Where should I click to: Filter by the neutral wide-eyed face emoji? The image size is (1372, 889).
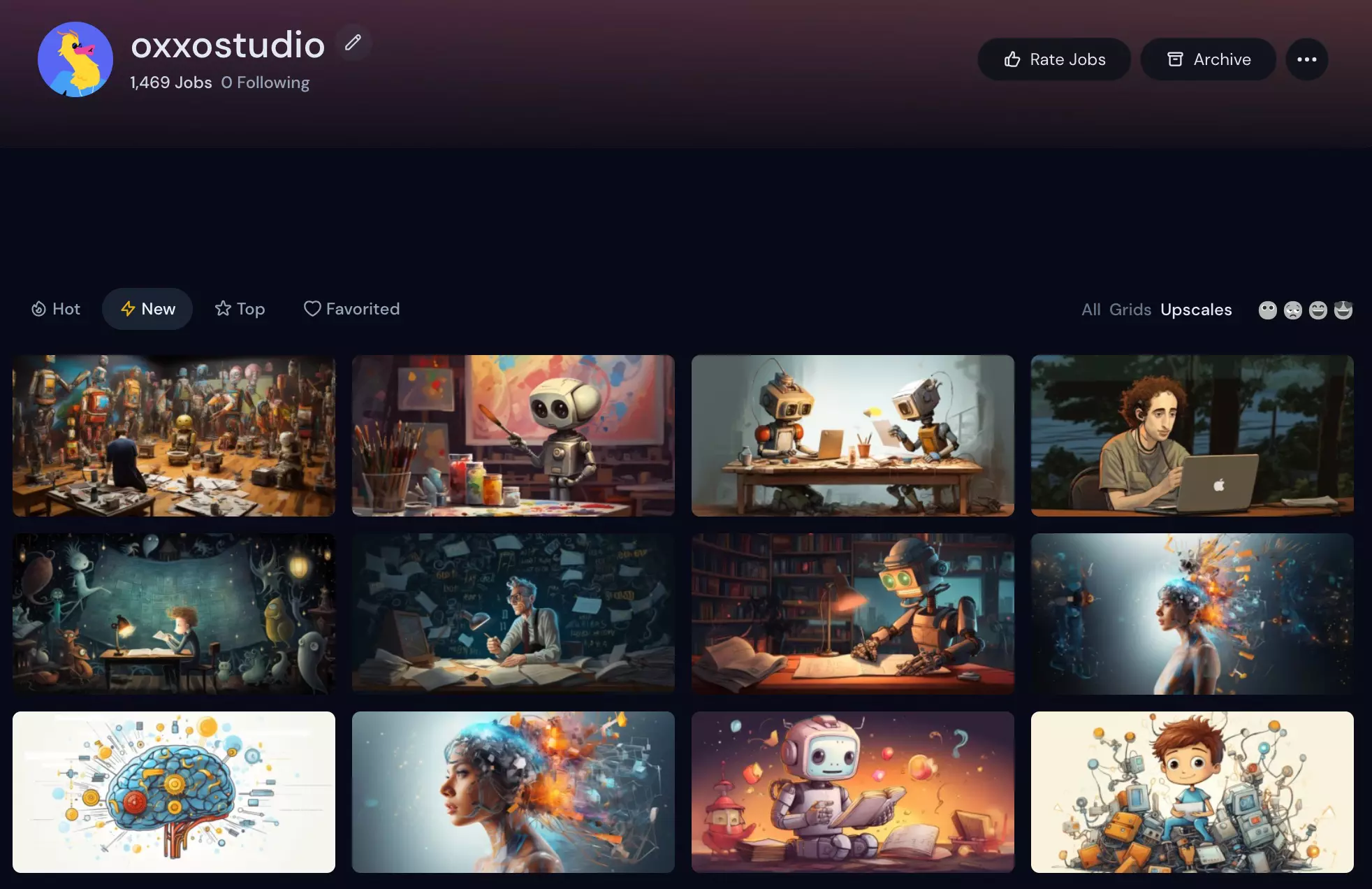tap(1267, 310)
